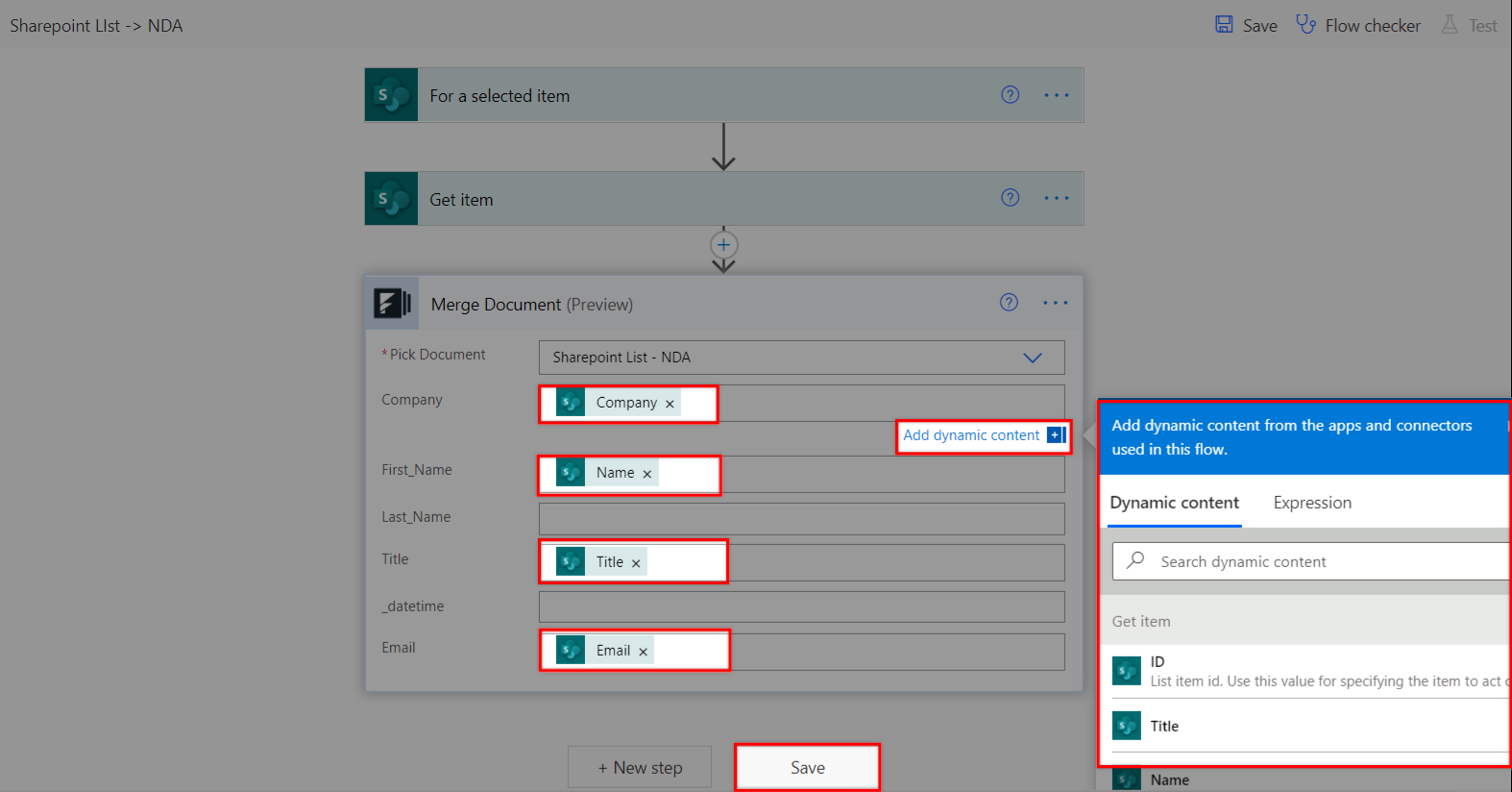
Task: Insert a step using the plus circle
Action: click(723, 244)
